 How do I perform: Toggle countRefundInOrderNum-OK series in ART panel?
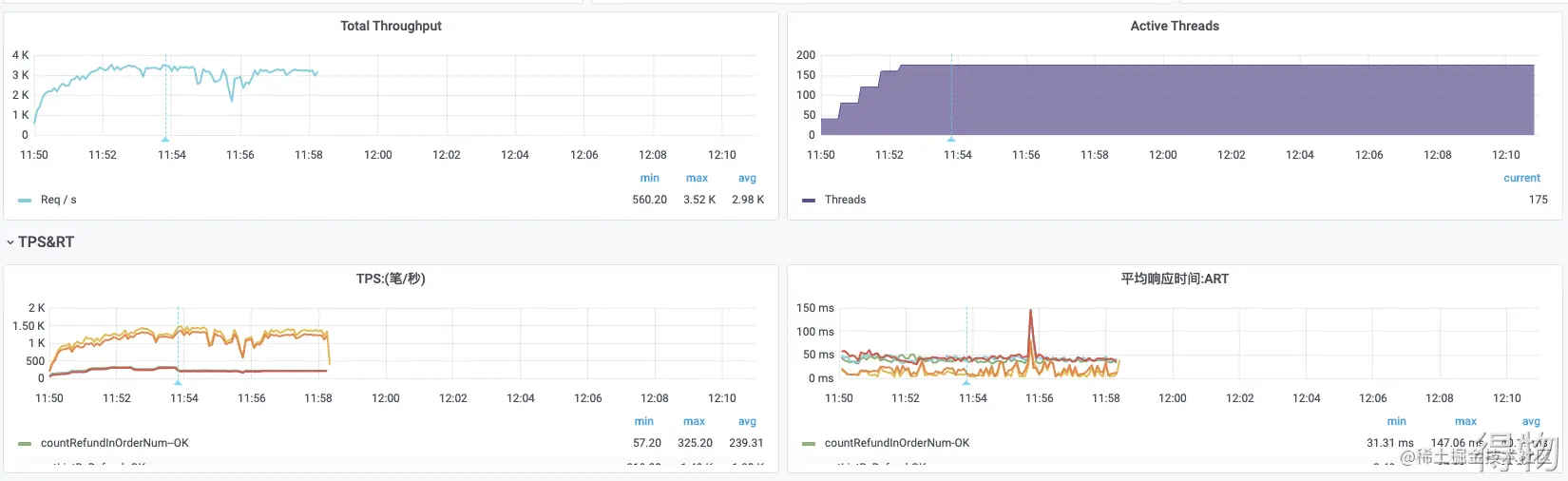point(897,443)
